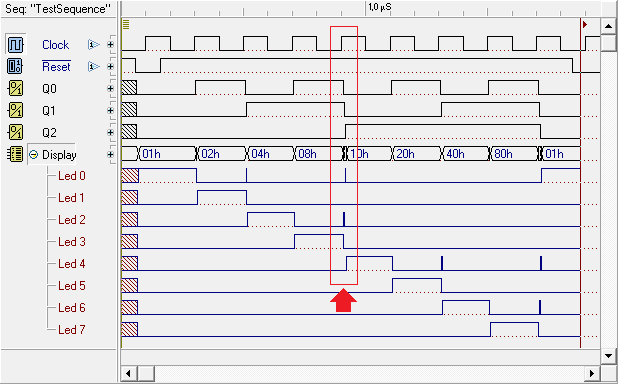Screen dimensions: 618x384
Task: Select the Led 7 signal label
Action: (x=72, y=330)
